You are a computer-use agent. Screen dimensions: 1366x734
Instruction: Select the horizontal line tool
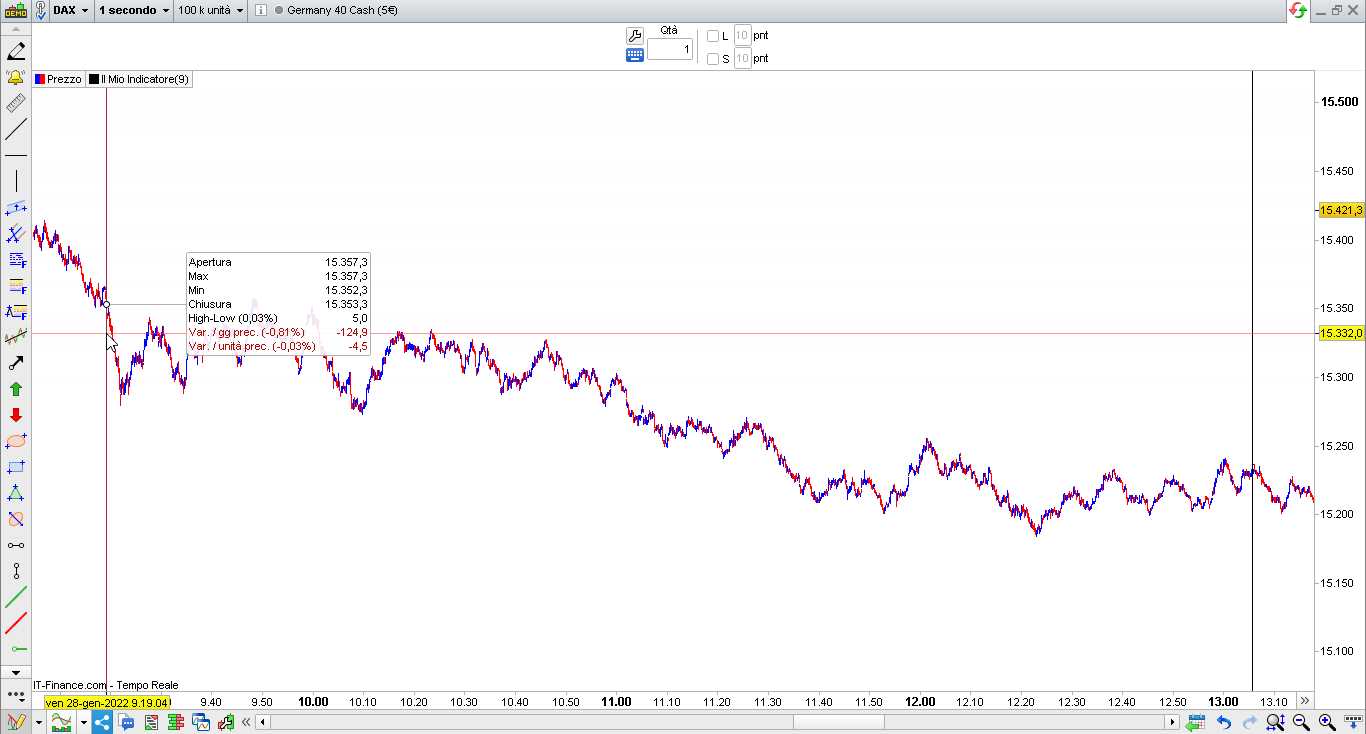point(16,155)
